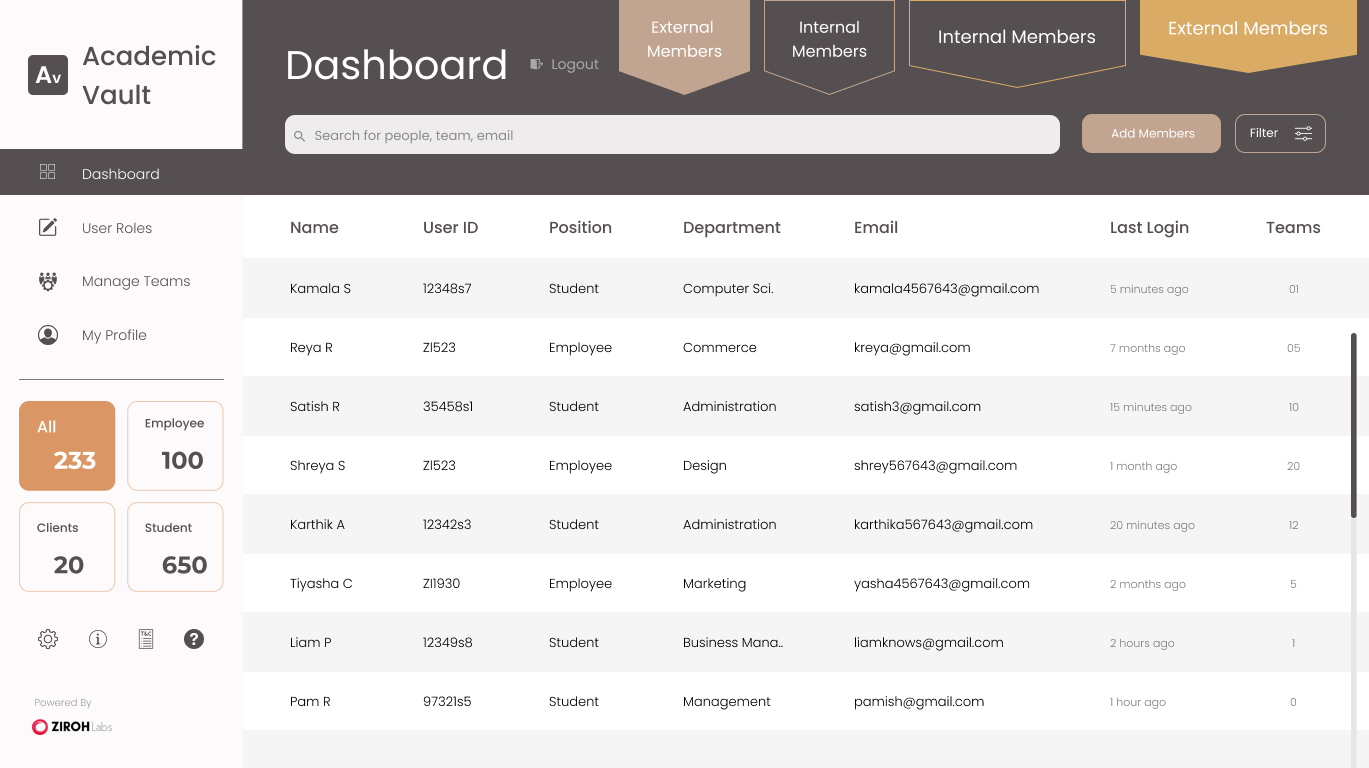Click the help question mark icon
This screenshot has height=768, width=1369.
point(194,639)
